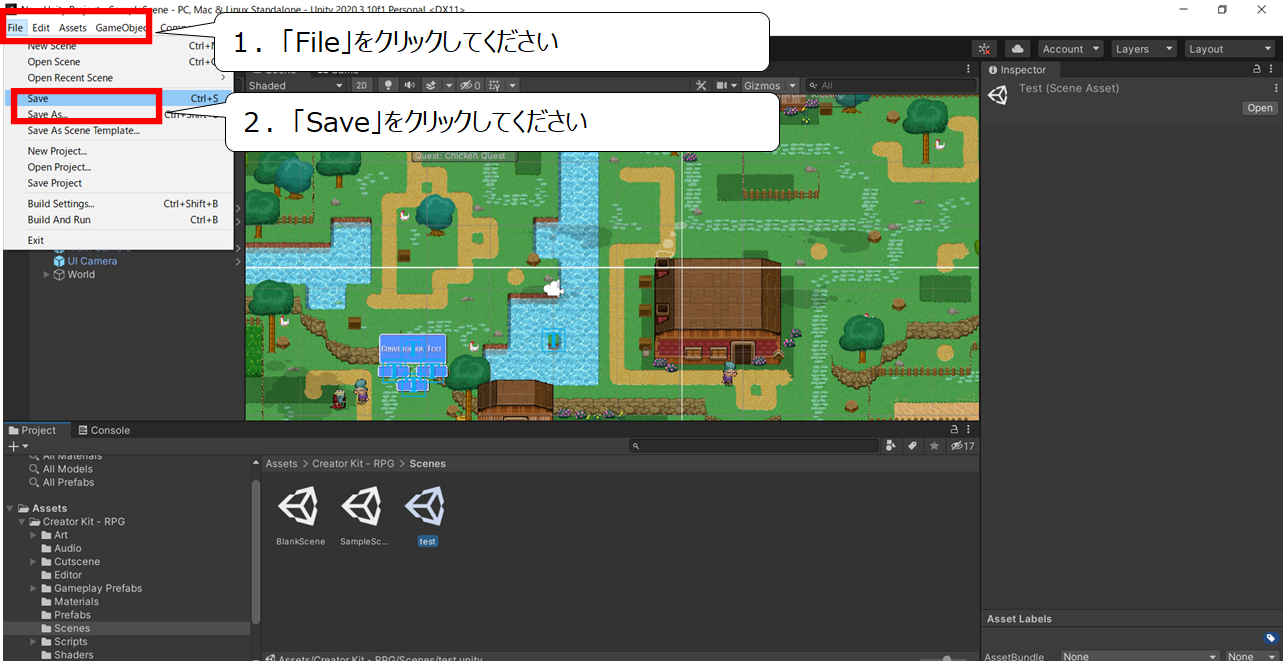
Task: Click the Gizmos button
Action: tap(762, 86)
